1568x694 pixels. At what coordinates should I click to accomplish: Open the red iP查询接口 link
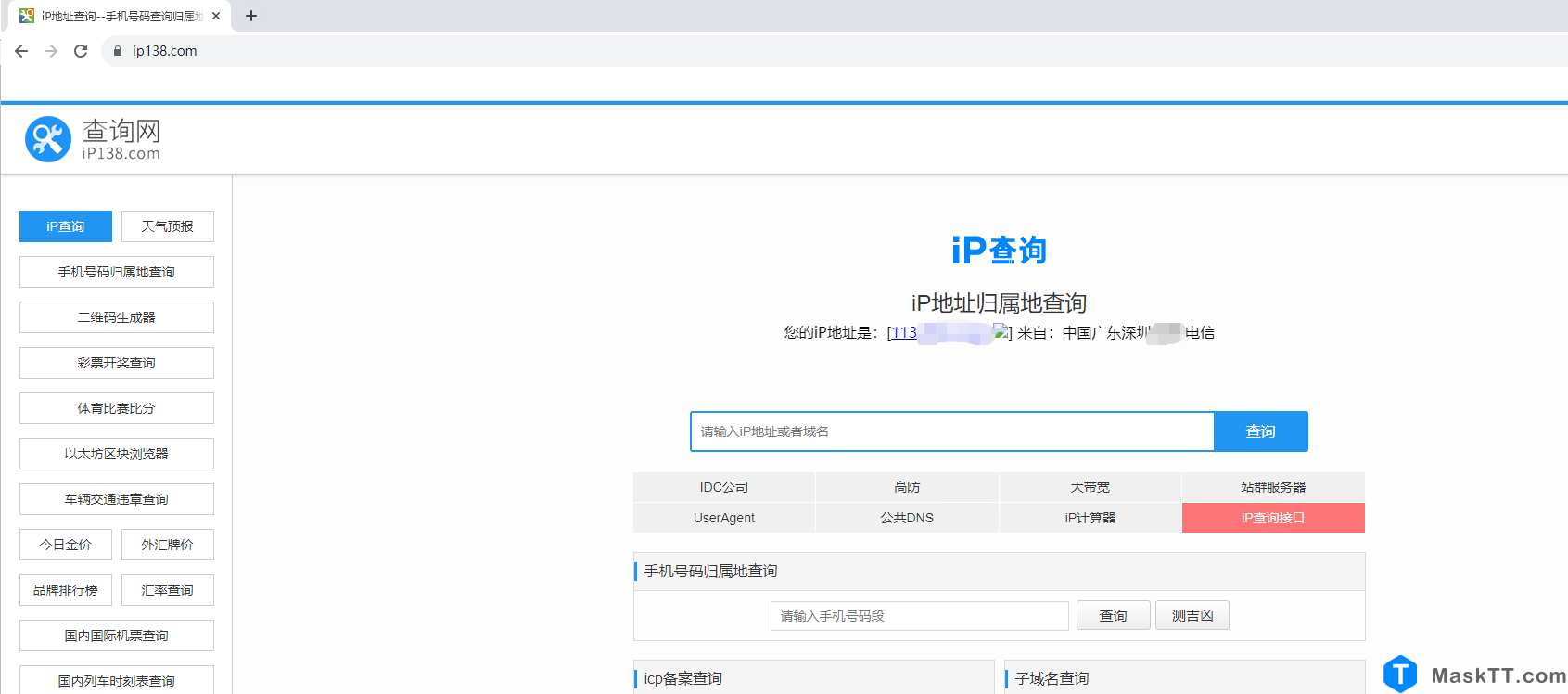(1273, 518)
